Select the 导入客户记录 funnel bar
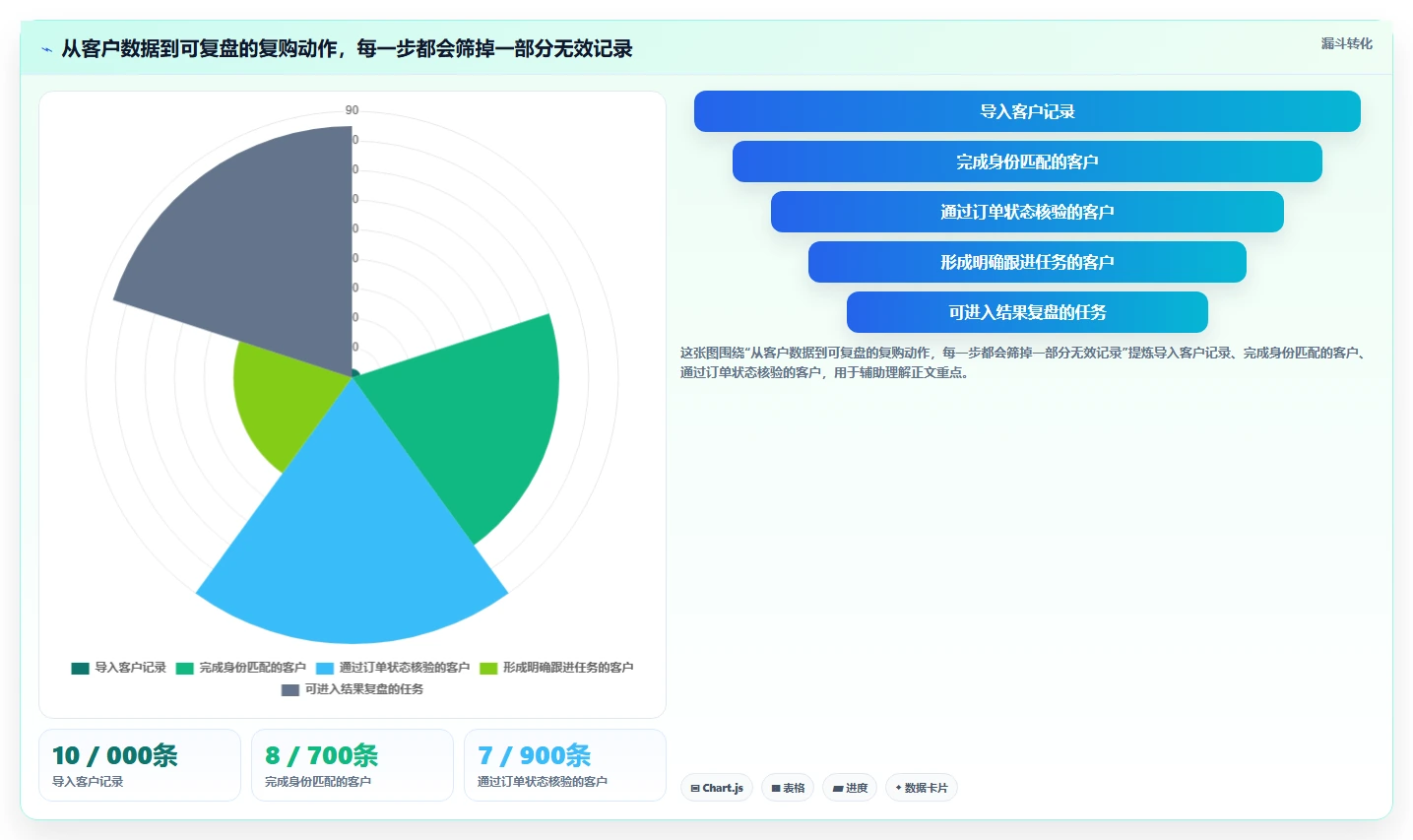1413x840 pixels. pyautogui.click(x=1027, y=111)
